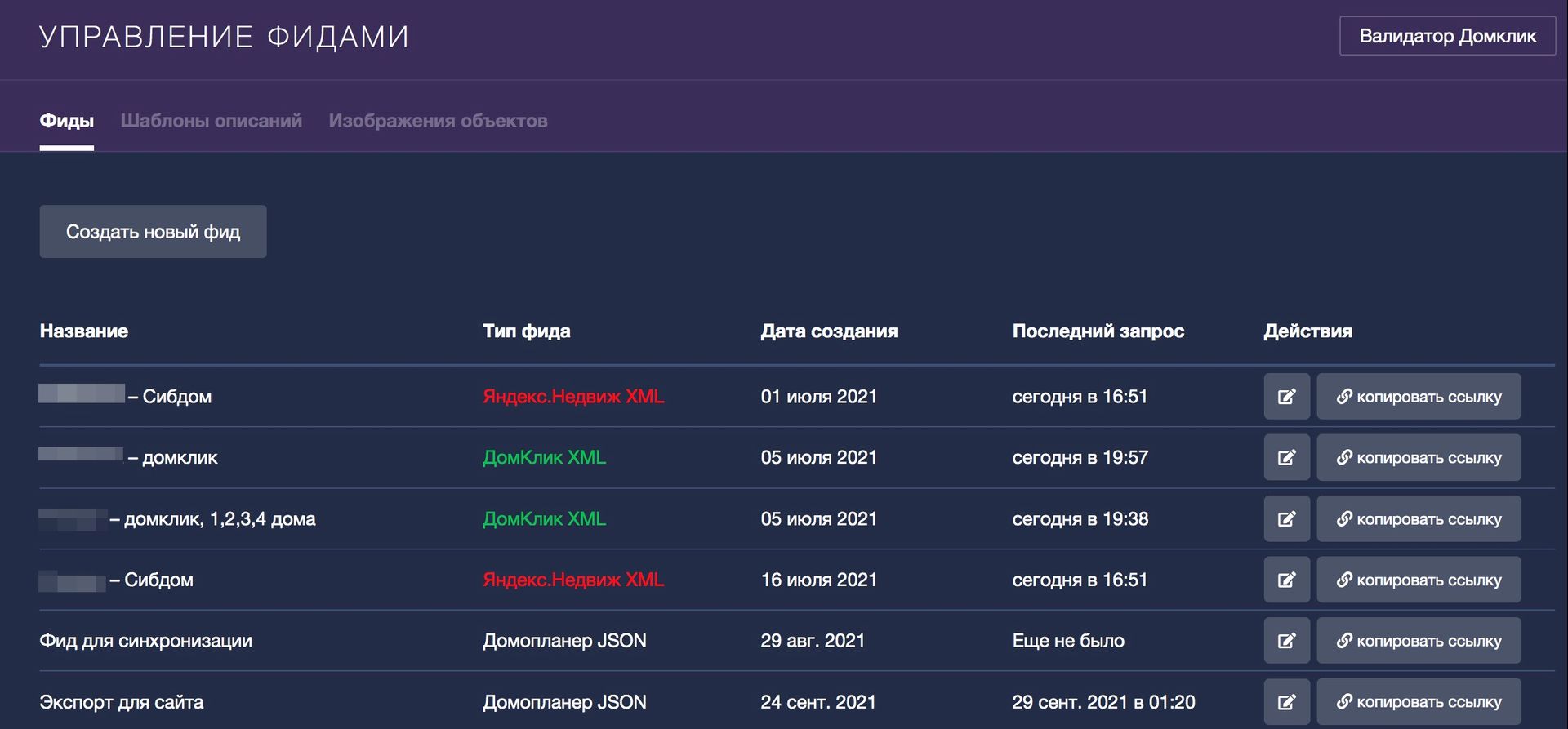
Task: Copy link for Экспорт для сайта
Action: click(1419, 702)
